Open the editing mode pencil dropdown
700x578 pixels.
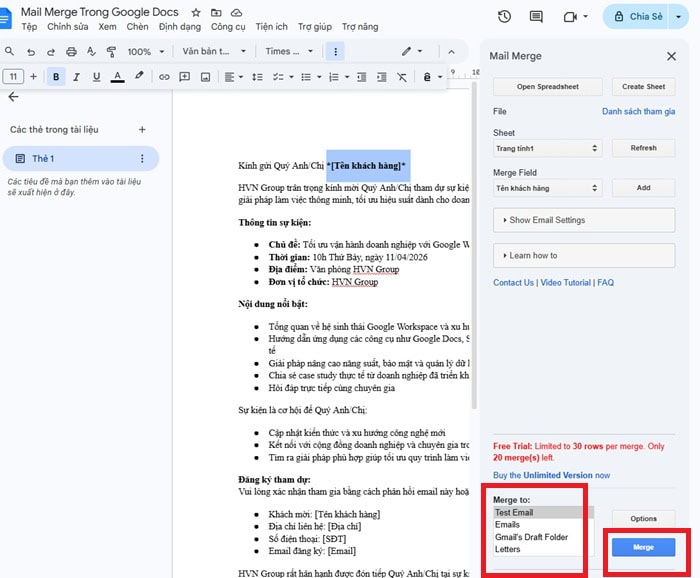(412, 51)
